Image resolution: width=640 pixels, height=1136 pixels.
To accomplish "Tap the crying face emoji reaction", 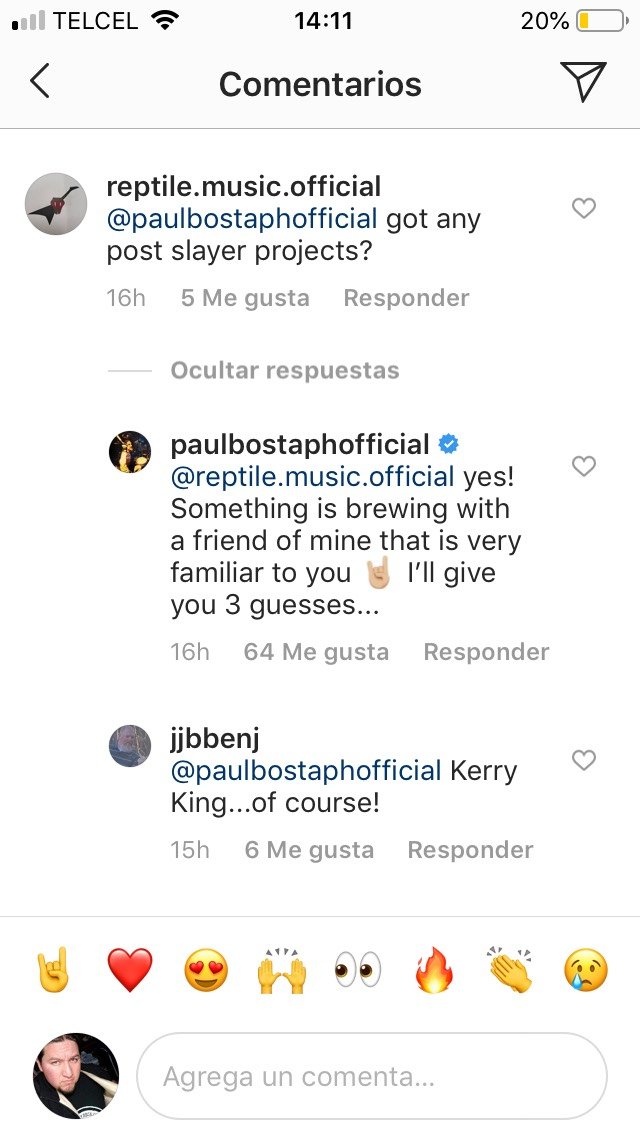I will (x=586, y=970).
